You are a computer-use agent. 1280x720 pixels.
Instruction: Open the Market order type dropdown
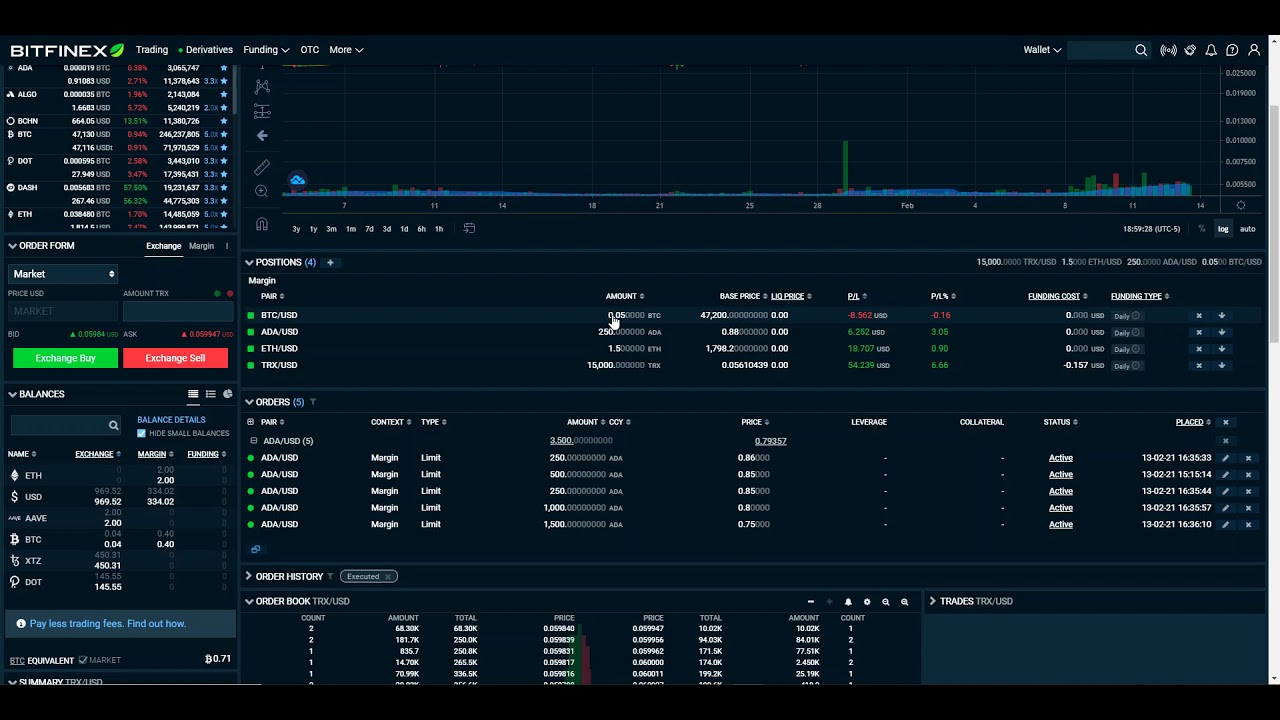[64, 274]
